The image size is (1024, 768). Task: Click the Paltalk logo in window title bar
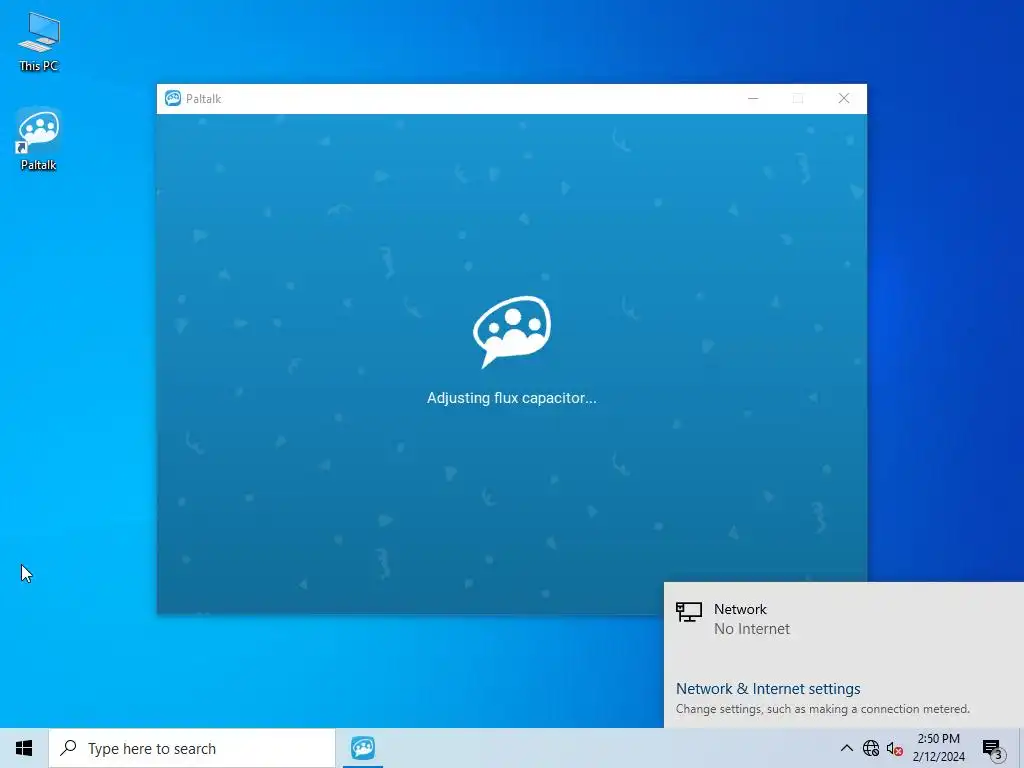pyautogui.click(x=173, y=99)
